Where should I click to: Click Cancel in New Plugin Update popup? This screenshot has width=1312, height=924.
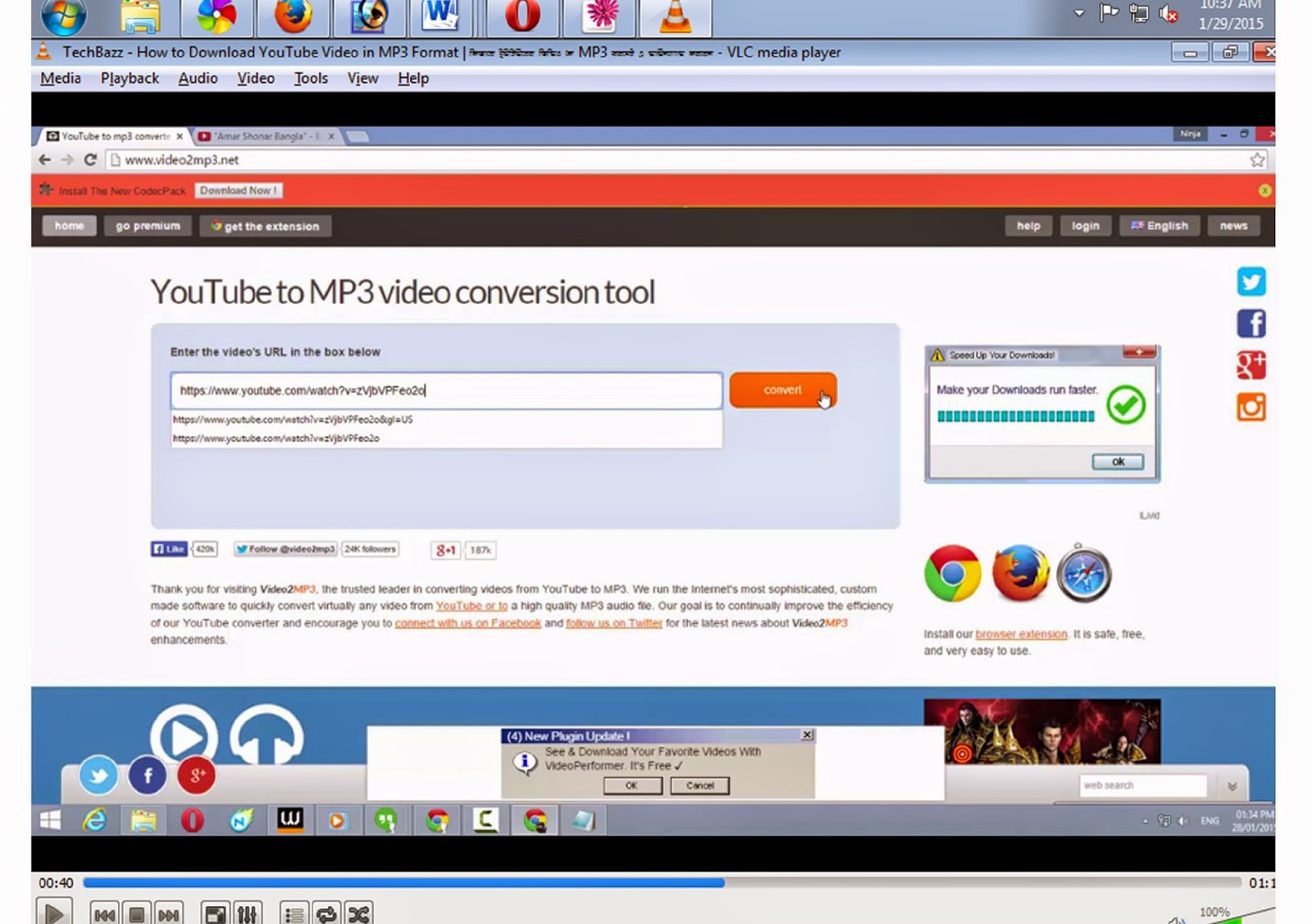coord(699,785)
